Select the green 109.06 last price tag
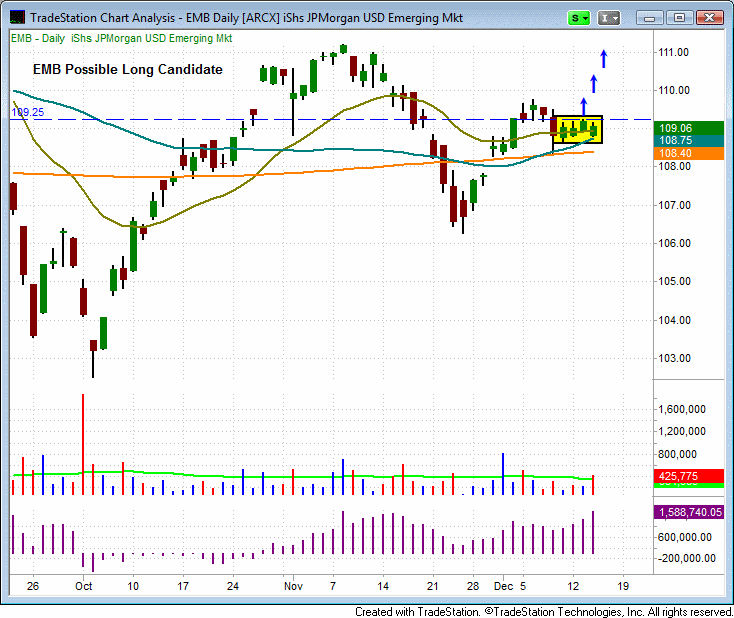Image resolution: width=734 pixels, height=618 pixels. pos(688,128)
